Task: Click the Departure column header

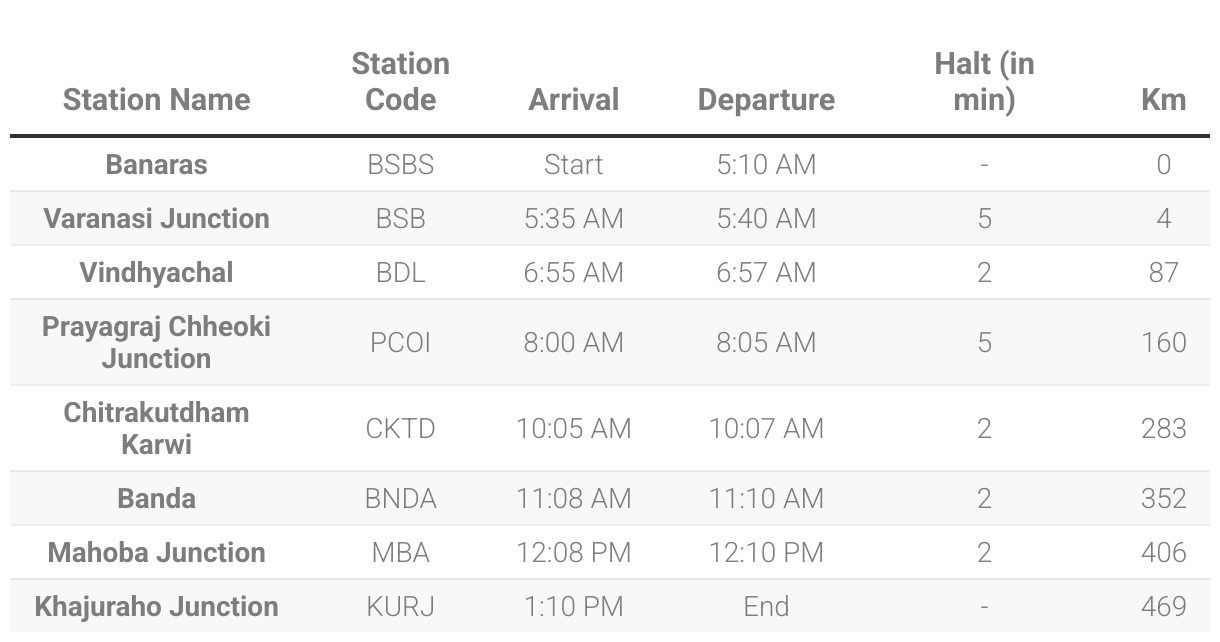Action: coord(766,100)
